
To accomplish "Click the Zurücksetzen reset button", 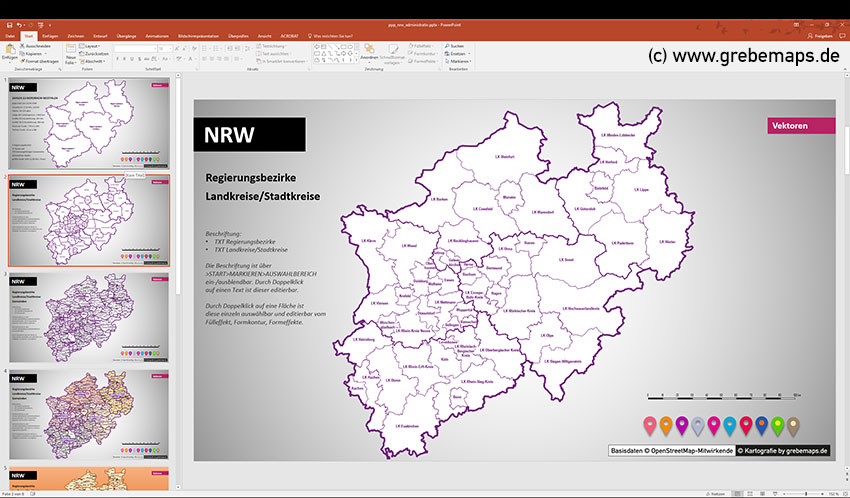I will coord(96,53).
